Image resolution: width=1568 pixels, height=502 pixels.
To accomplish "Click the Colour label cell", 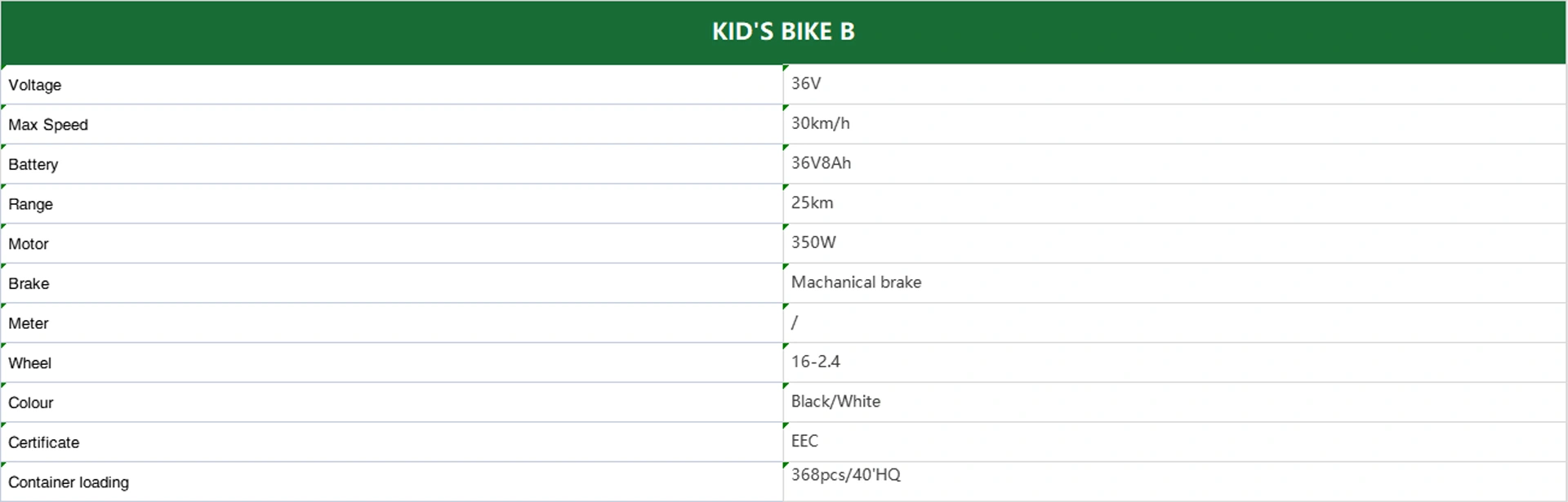I will pos(392,402).
